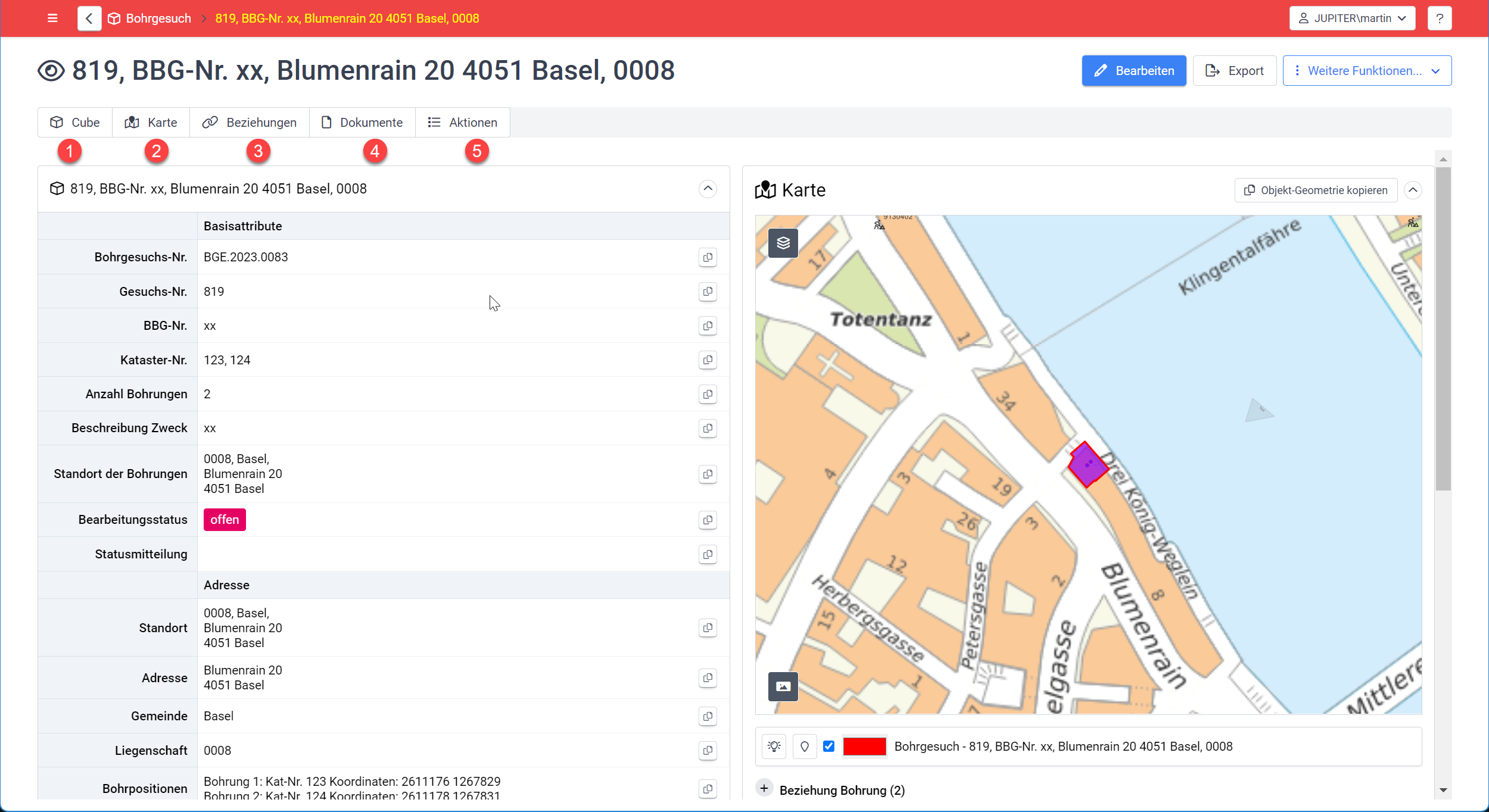Switch map background image
1489x812 pixels.
click(x=783, y=686)
